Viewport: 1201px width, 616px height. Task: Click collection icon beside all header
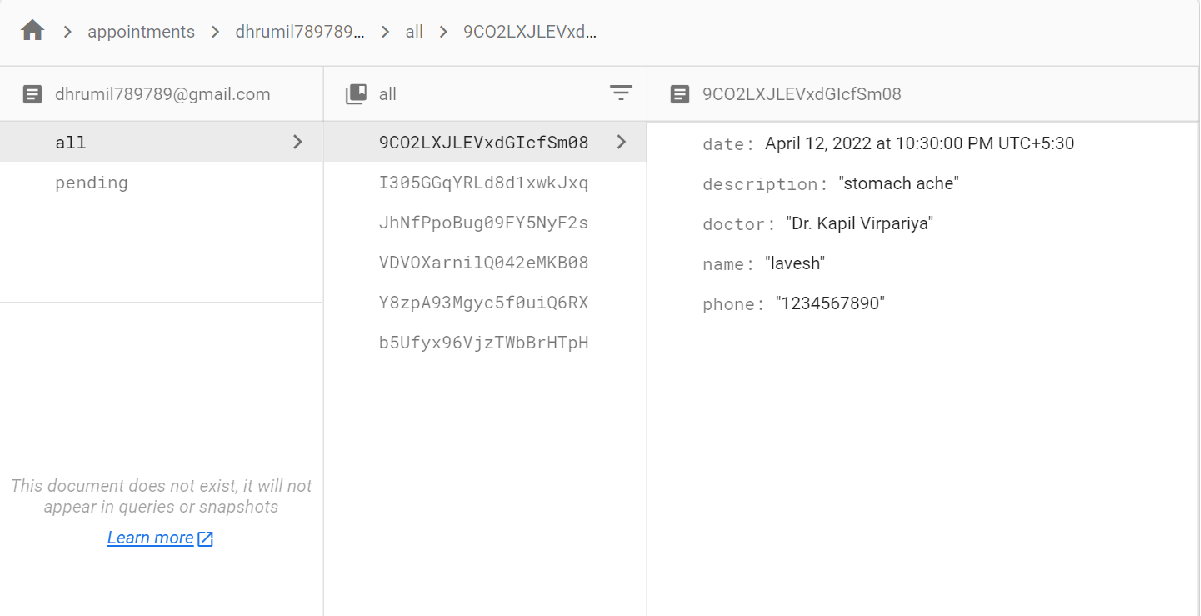(356, 94)
